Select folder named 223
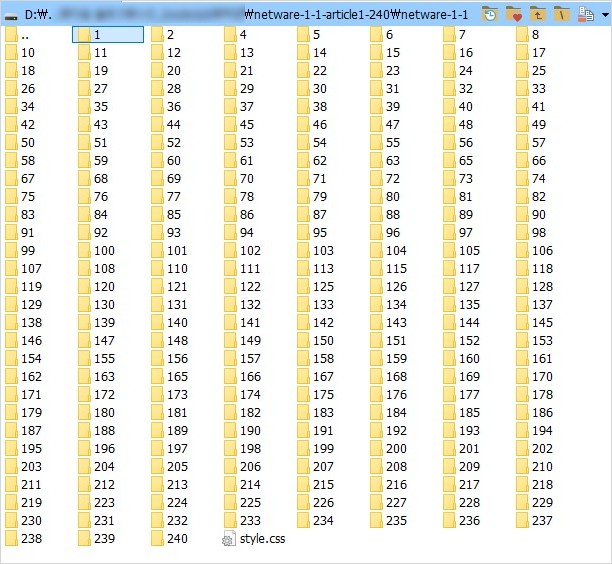Viewport: 612px width, 564px height. click(x=97, y=502)
